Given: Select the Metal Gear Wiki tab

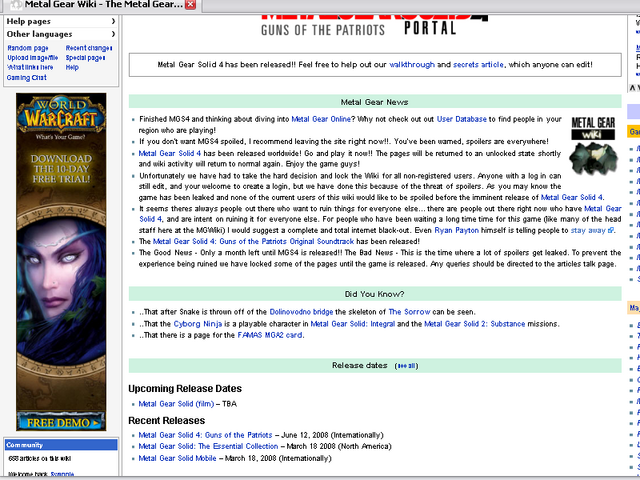Looking at the screenshot, I should [100, 5].
